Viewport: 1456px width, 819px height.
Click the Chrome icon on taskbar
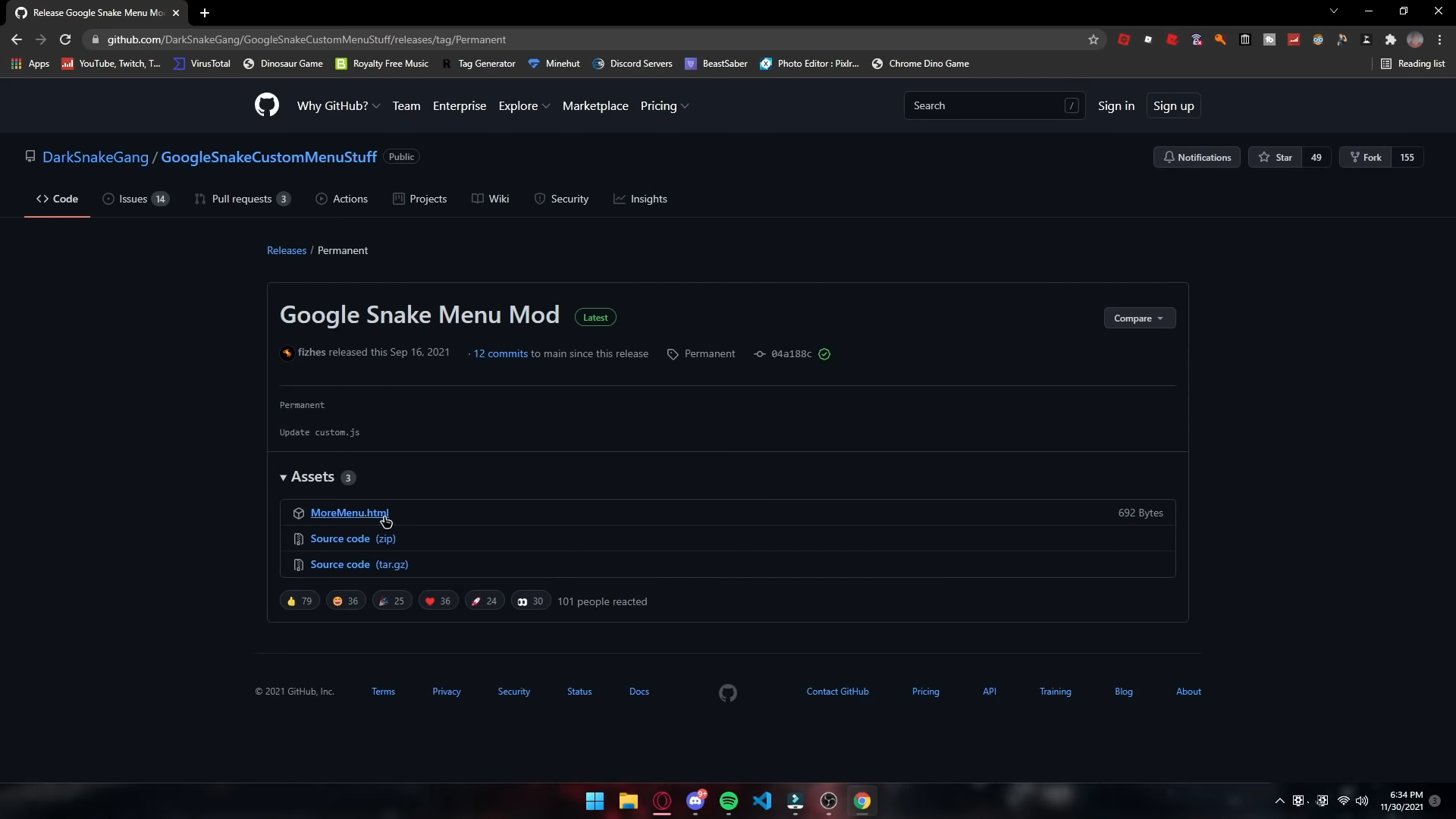pos(862,801)
